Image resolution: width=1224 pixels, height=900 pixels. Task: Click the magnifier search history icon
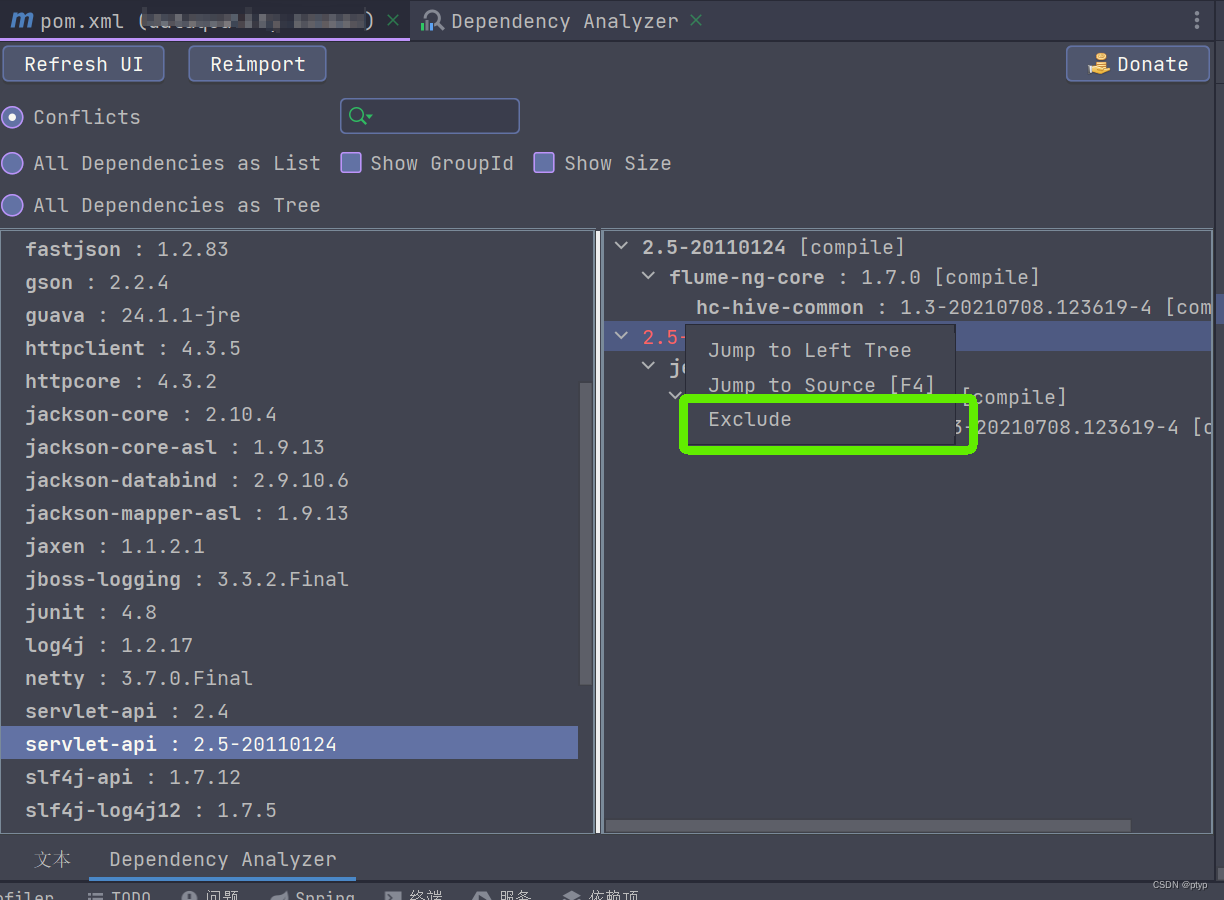tap(360, 117)
